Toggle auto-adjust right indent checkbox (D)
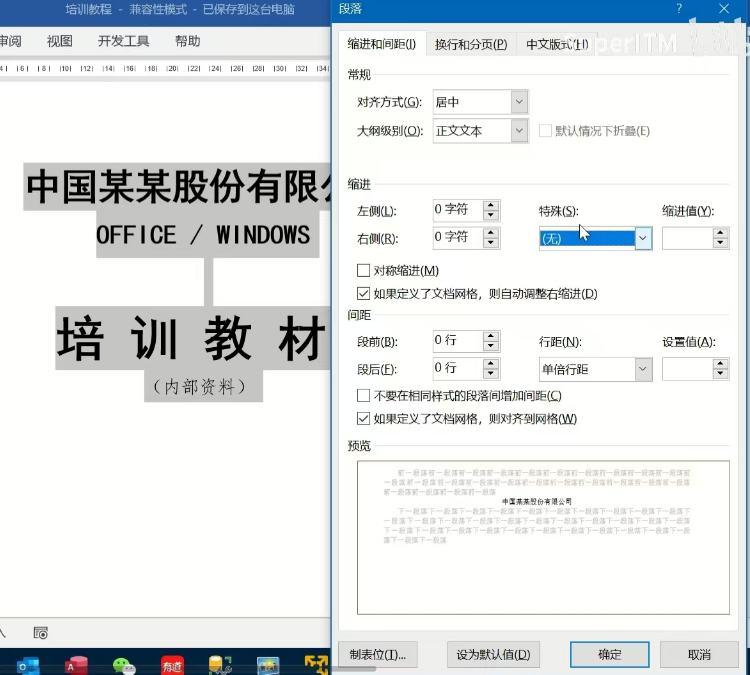 [364, 293]
